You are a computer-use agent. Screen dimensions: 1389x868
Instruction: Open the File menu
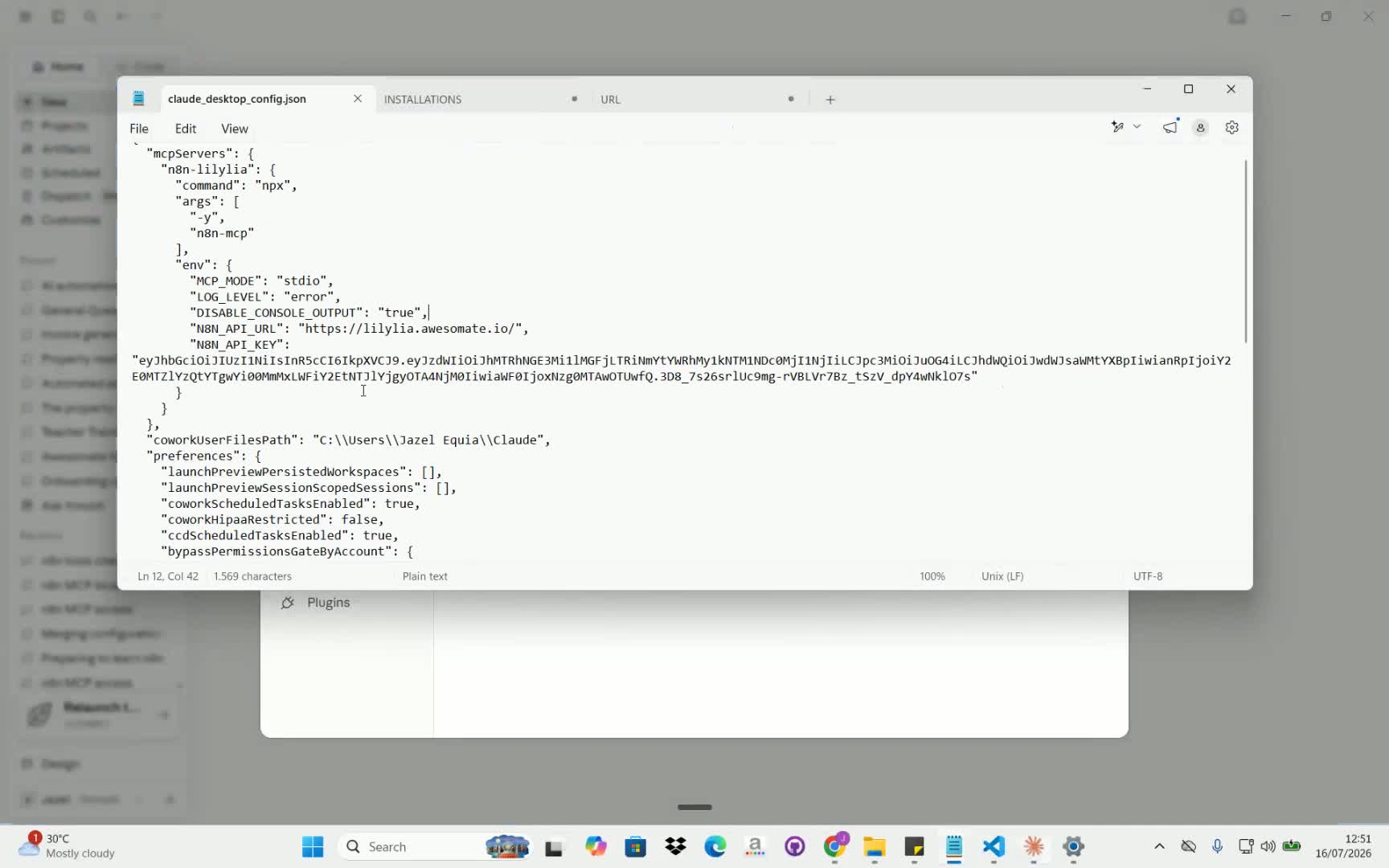pyautogui.click(x=139, y=129)
